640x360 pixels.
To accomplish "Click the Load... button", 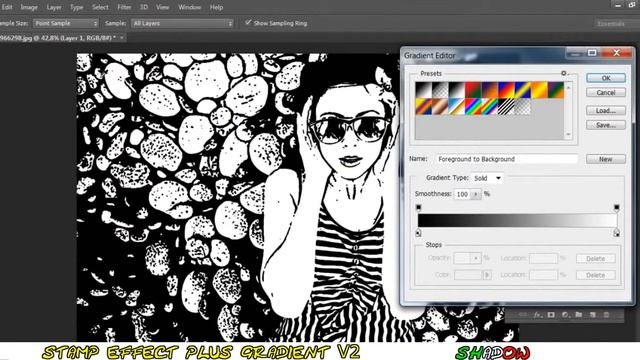I will (606, 110).
